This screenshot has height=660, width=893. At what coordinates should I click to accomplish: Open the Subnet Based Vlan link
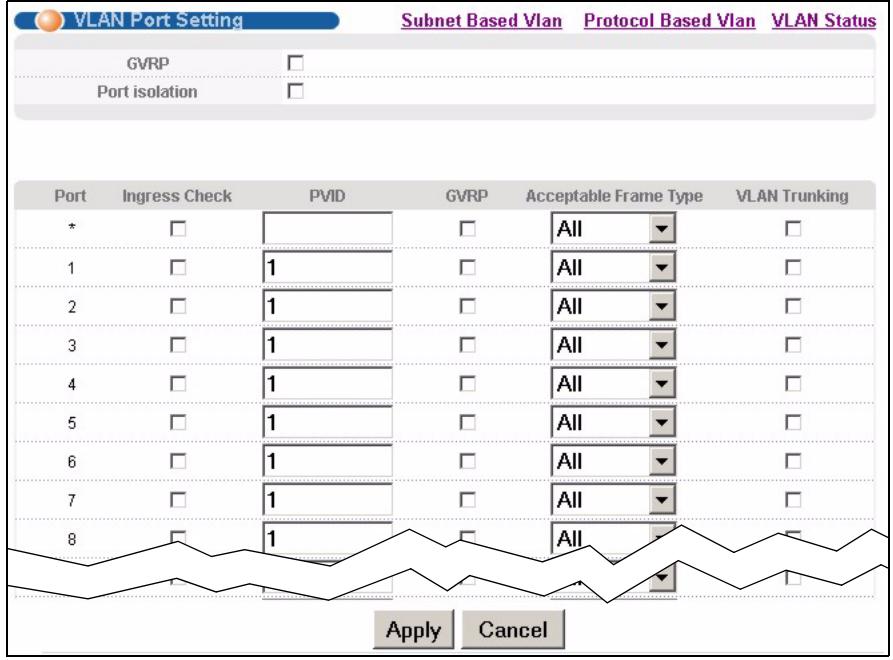click(x=481, y=21)
